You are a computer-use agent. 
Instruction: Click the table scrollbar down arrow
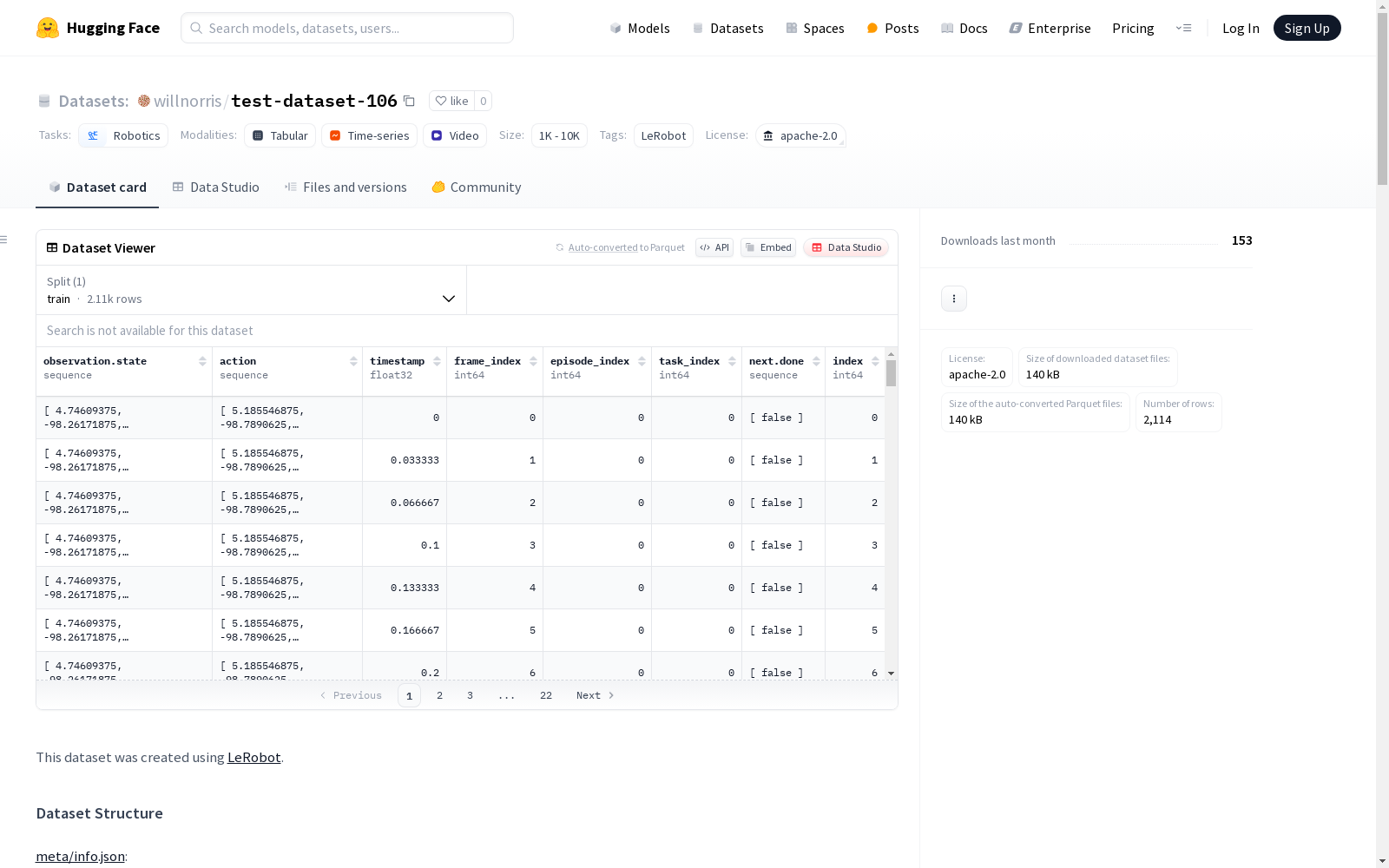point(891,674)
